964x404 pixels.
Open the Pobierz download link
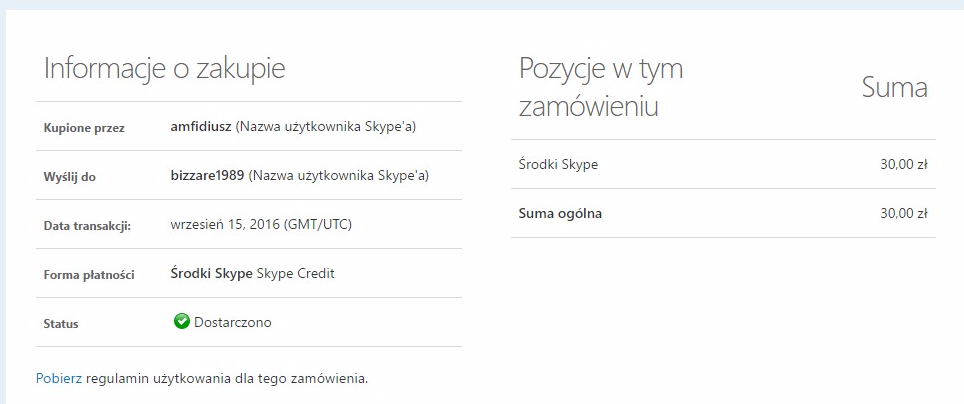58,379
